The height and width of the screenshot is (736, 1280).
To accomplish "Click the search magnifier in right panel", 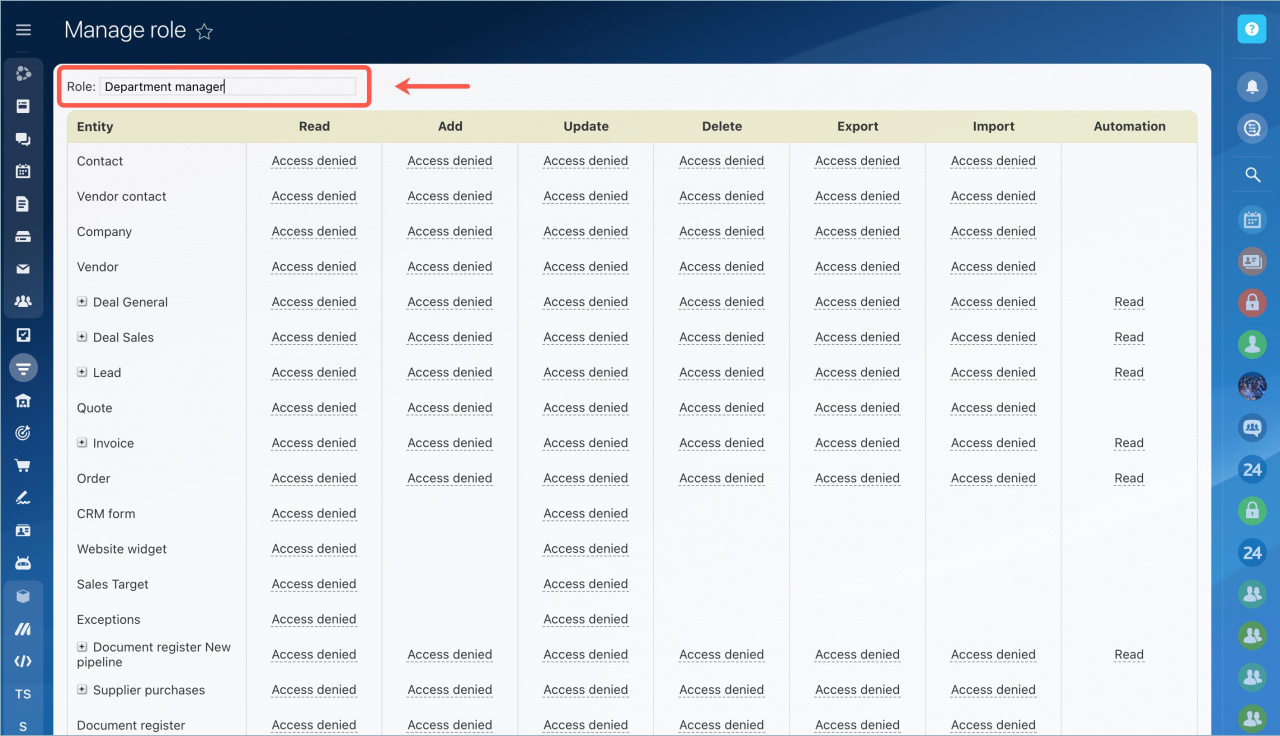I will tap(1252, 175).
